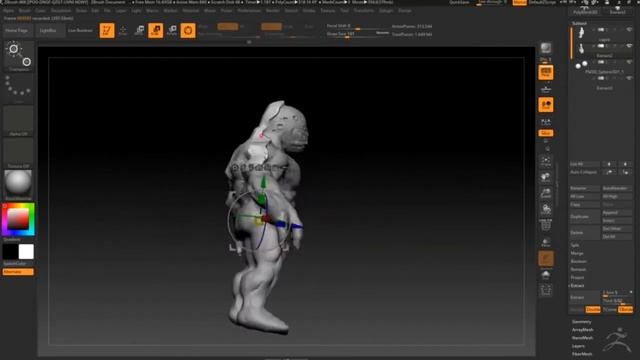Open the Preferences menu
This screenshot has height=360, width=640.
249,11
